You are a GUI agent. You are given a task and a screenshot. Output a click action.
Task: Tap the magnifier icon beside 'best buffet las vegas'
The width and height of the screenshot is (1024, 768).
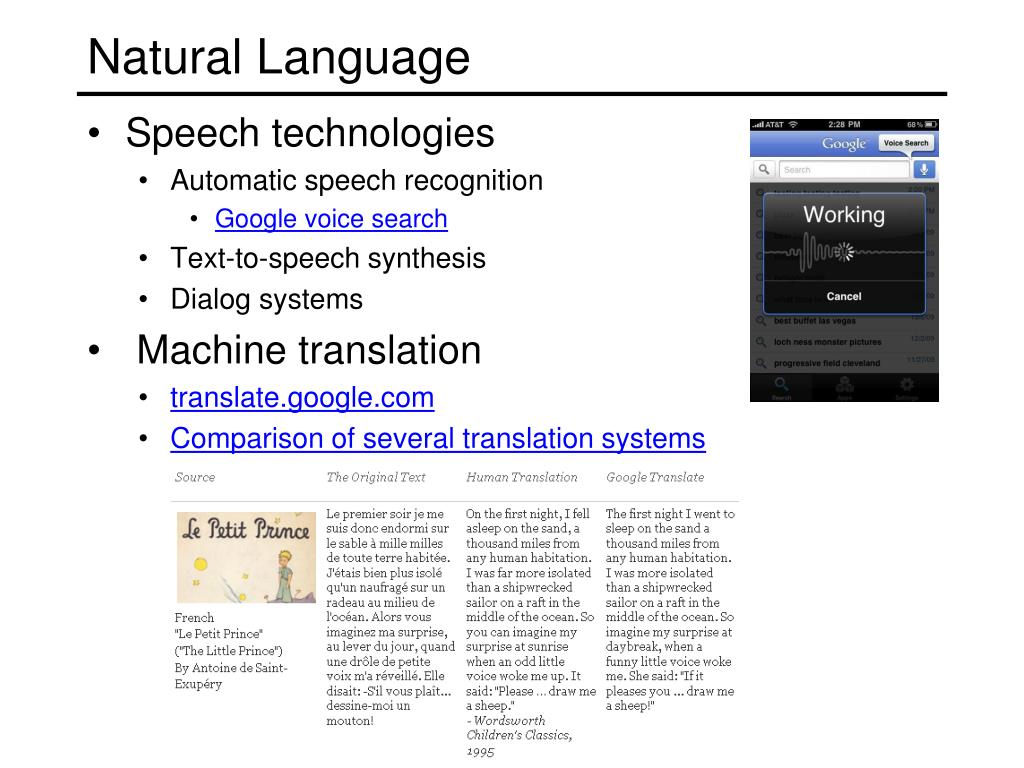click(761, 321)
